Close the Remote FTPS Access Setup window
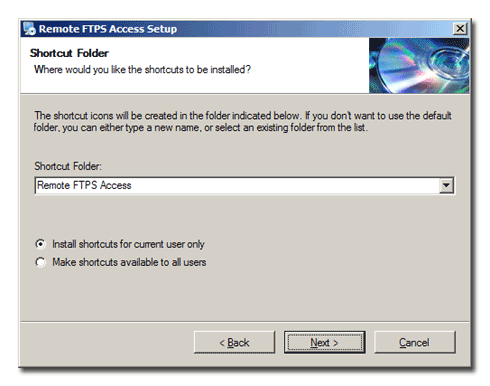The height and width of the screenshot is (386, 490). (460, 29)
